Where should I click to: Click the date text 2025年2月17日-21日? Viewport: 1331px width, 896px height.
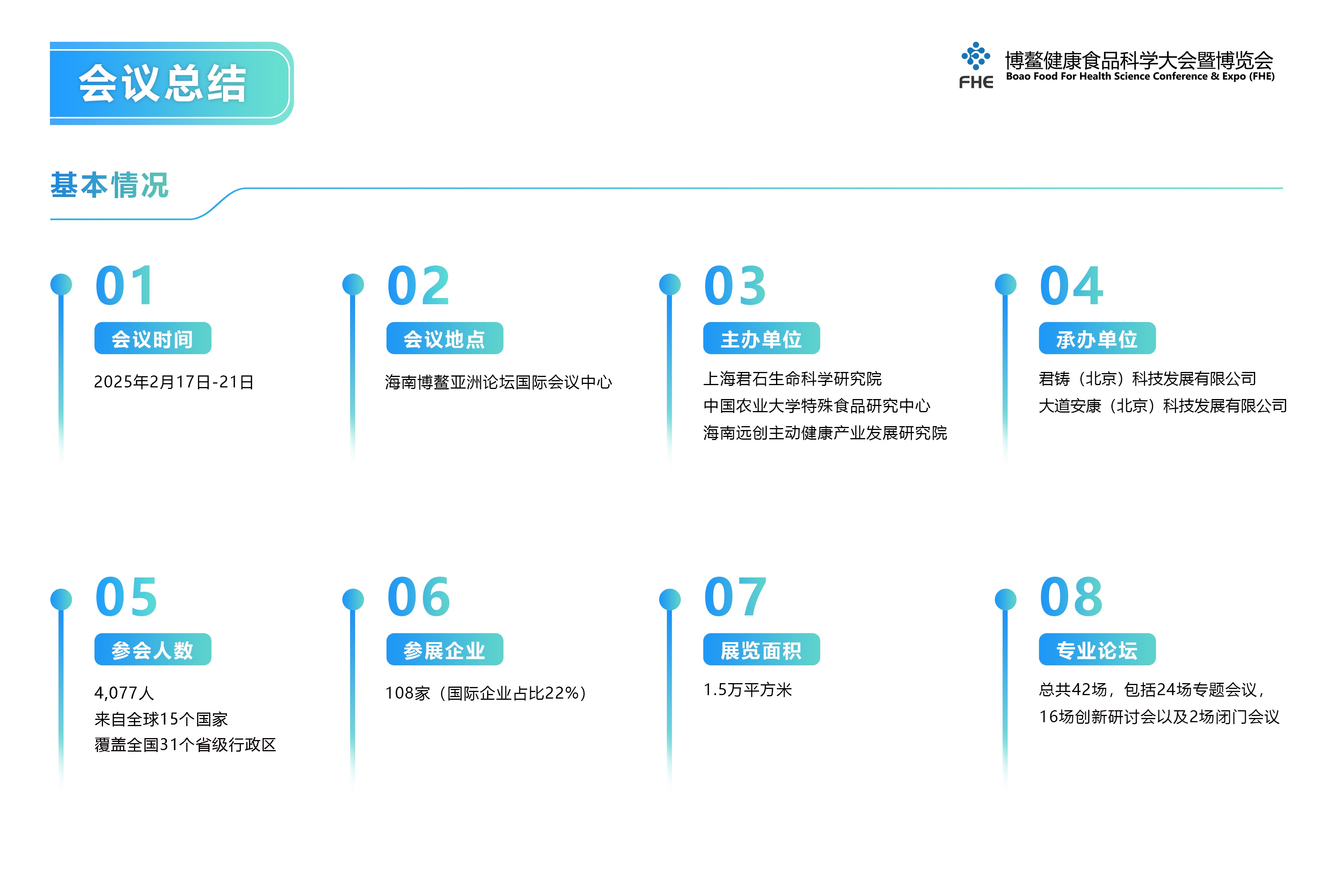point(174,382)
